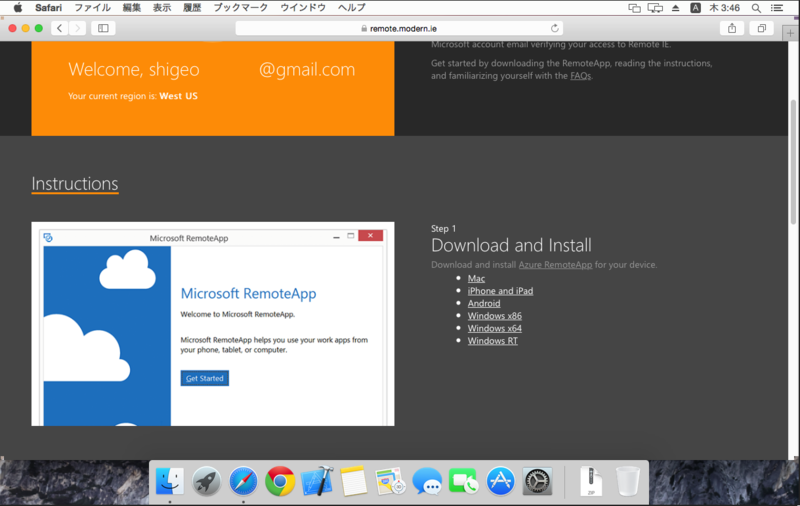Toggle the Safari sidebar button
800x506 pixels.
tap(103, 28)
